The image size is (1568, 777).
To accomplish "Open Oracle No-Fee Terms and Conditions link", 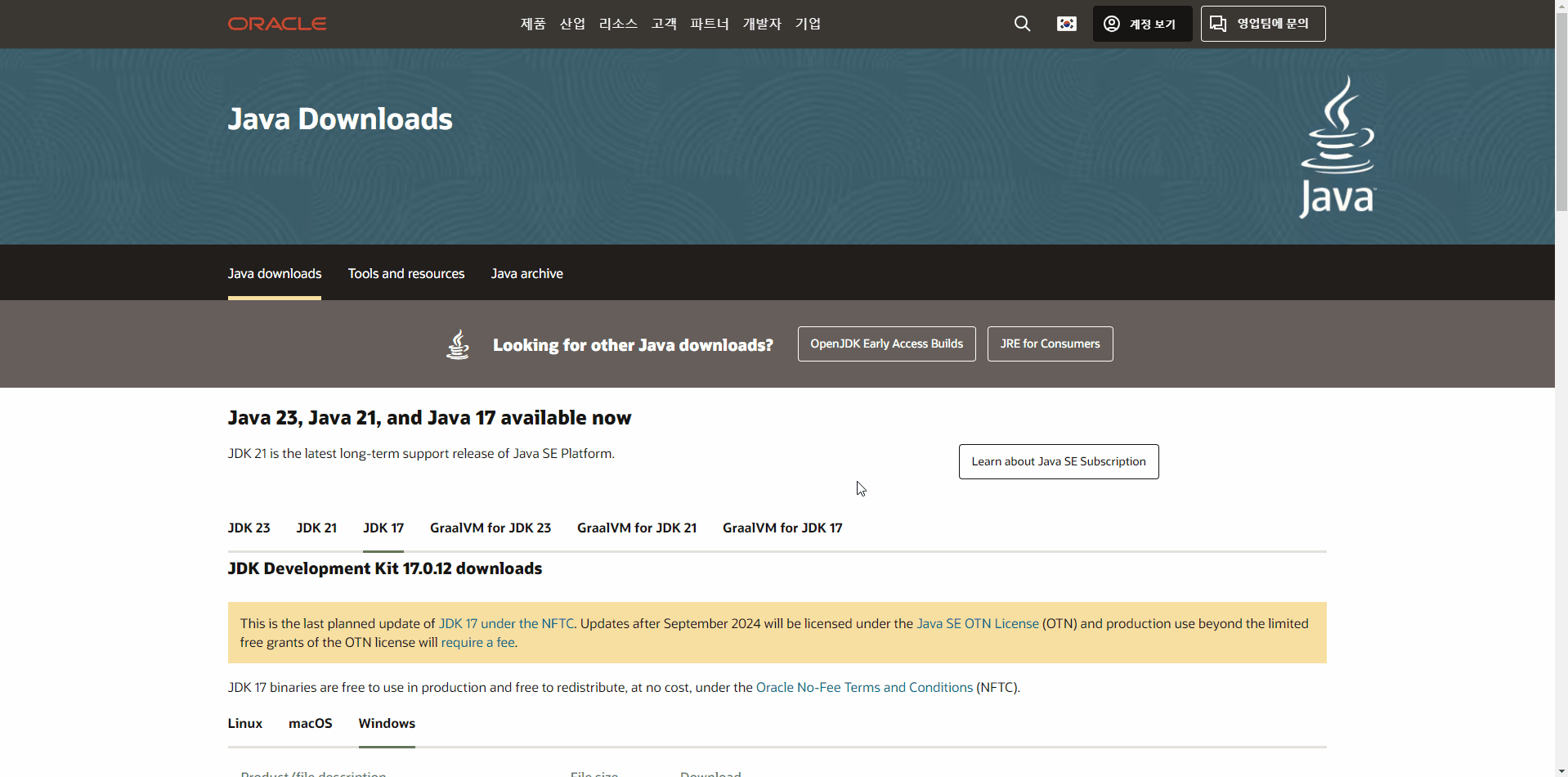I will pos(864,687).
